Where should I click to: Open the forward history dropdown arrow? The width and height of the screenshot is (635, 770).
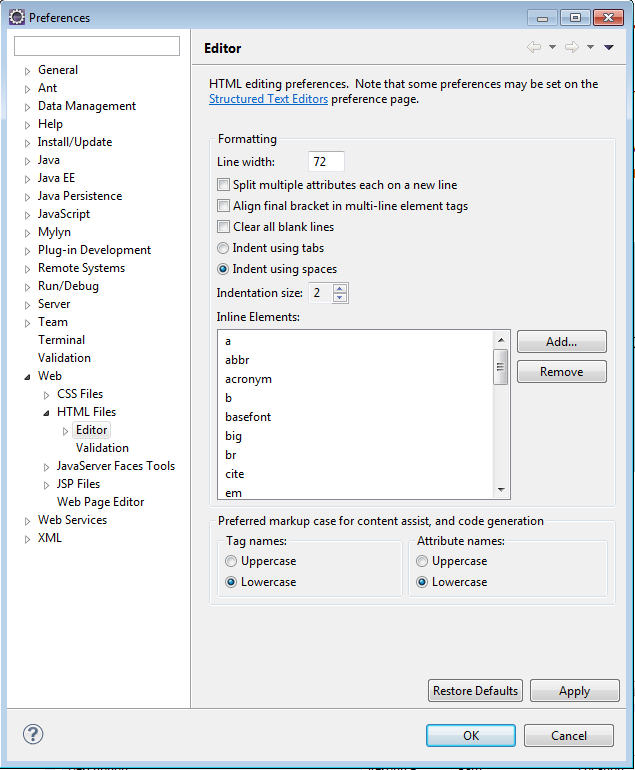pyautogui.click(x=590, y=47)
